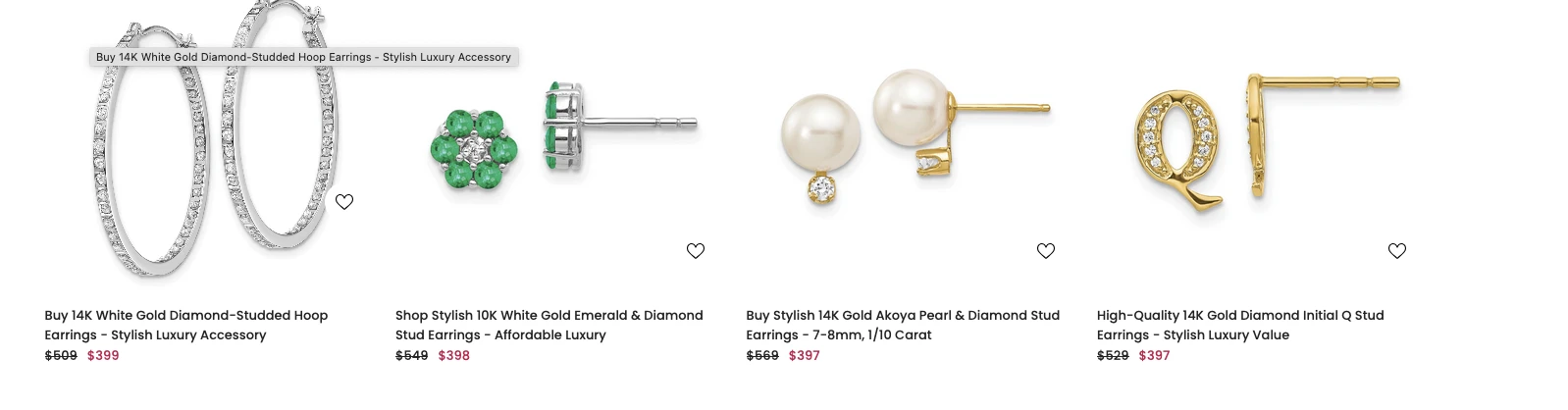This screenshot has height=410, width=1568.
Task: Click the $397 price under Initial Q earrings
Action: (1154, 355)
